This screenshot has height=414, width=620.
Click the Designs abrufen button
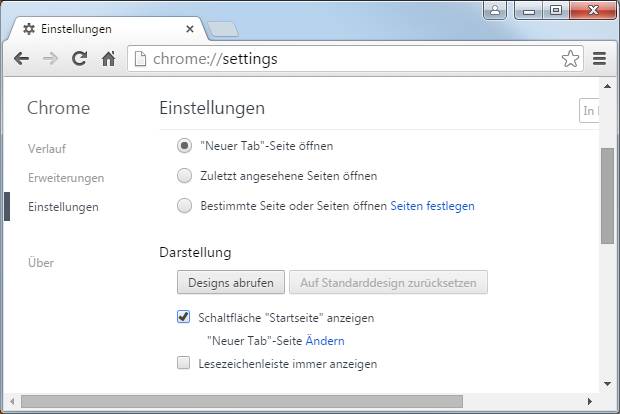pyautogui.click(x=231, y=282)
